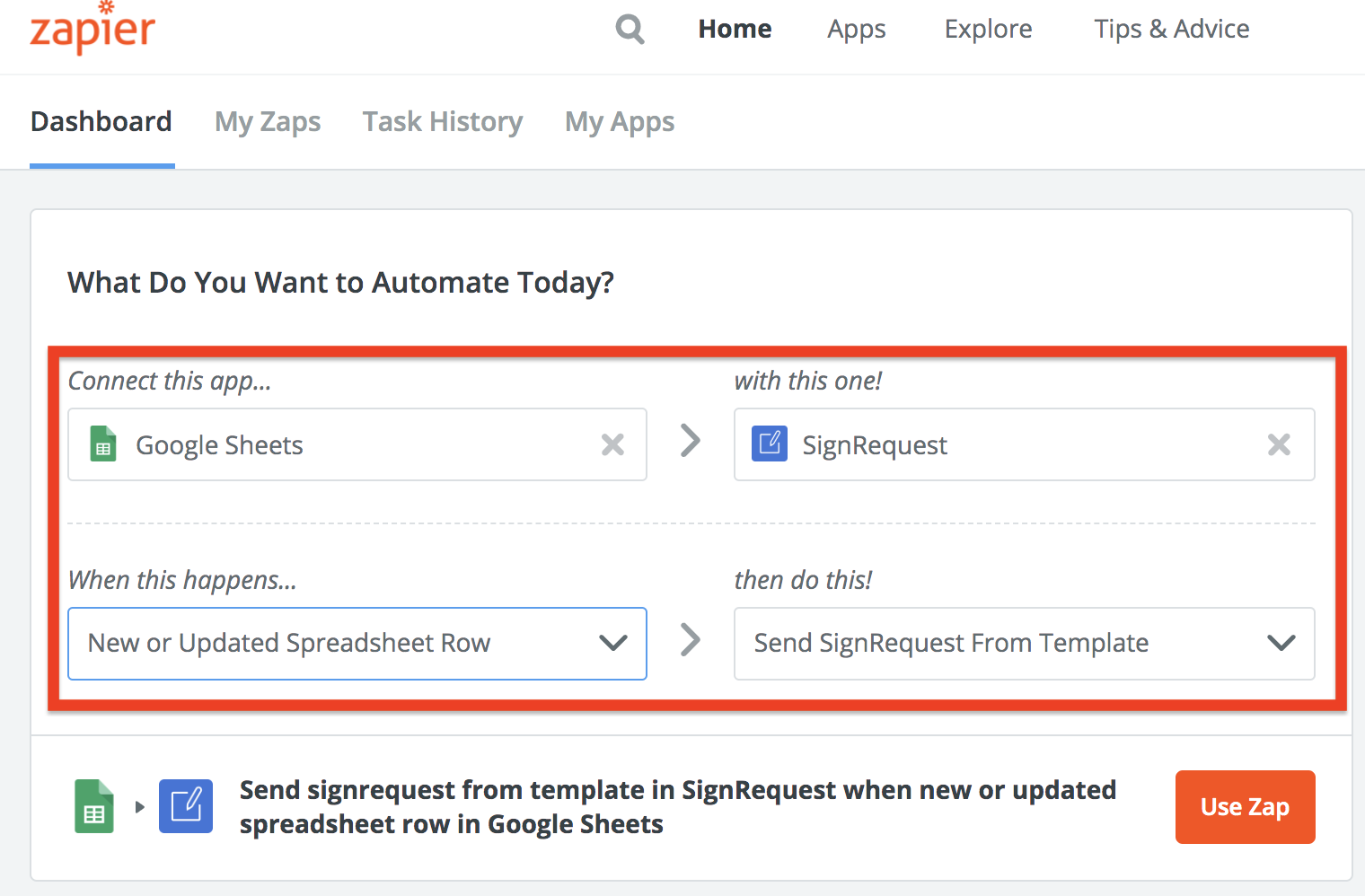Expand the 'Send SignRequest From Template' action dropdown
1365x896 pixels.
(x=1025, y=644)
